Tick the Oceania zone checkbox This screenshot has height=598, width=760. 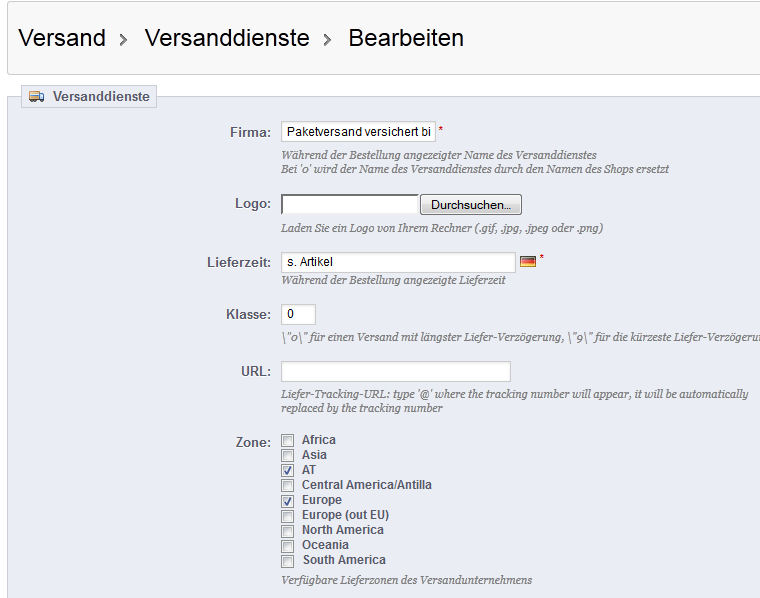288,545
